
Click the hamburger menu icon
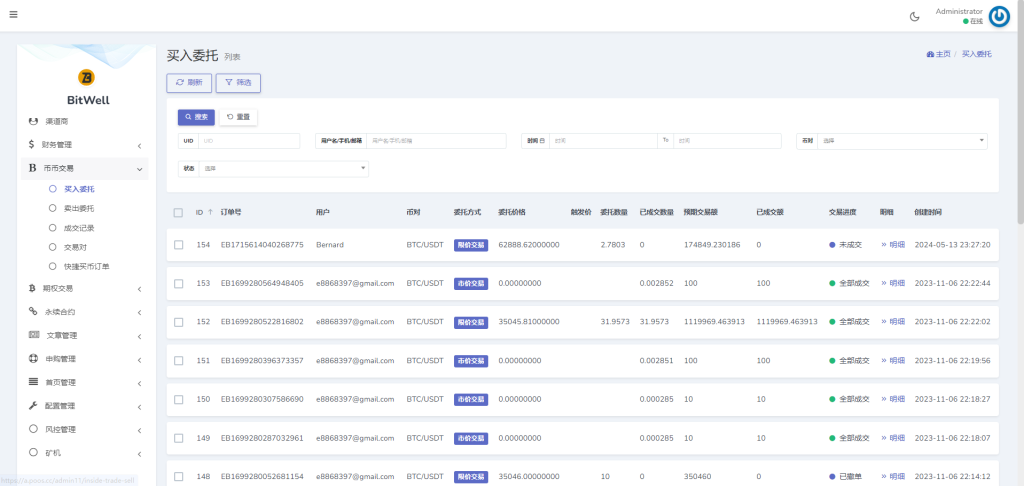(13, 15)
